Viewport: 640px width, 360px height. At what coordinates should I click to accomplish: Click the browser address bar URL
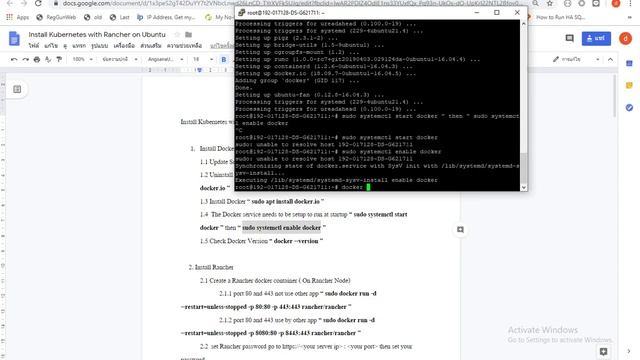[292, 3]
